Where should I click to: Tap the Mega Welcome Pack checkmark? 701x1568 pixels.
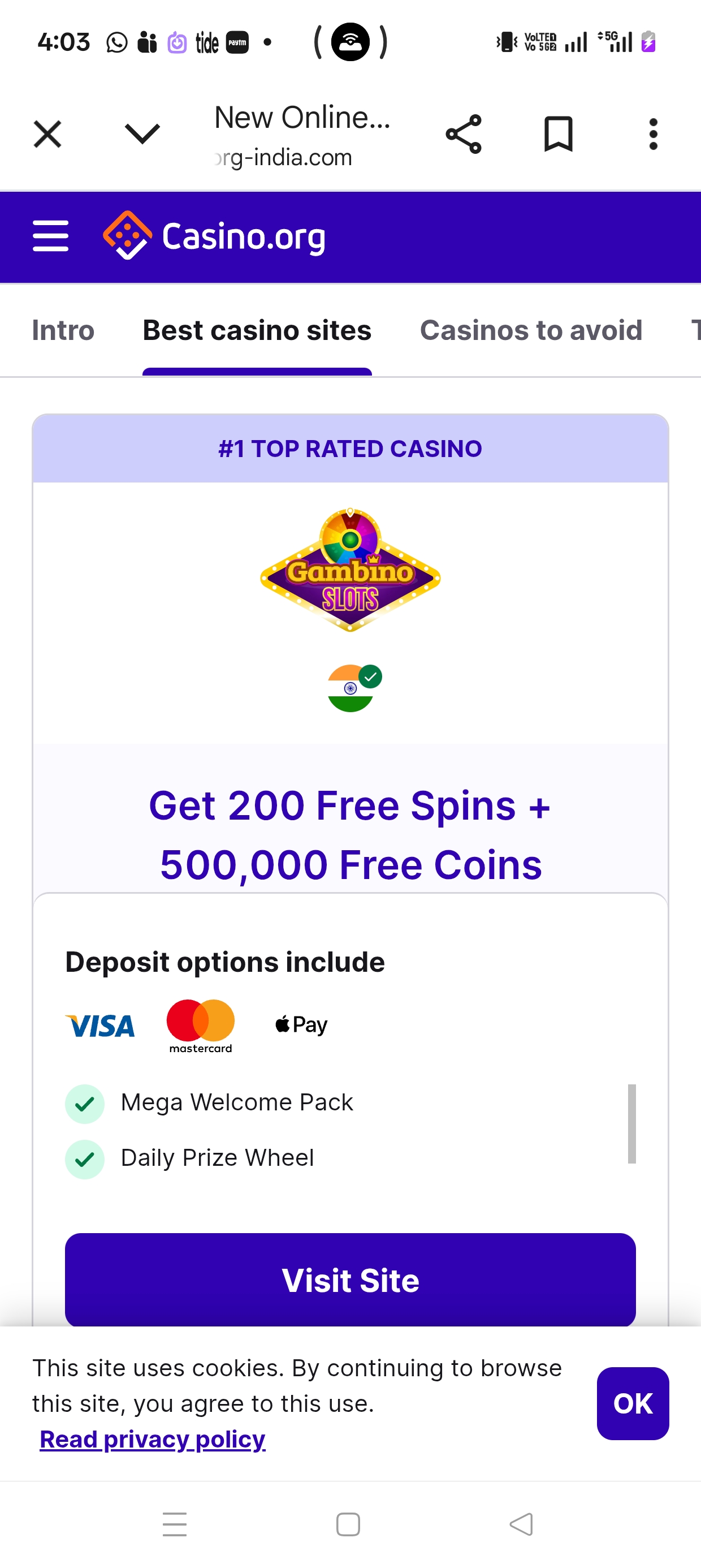85,1104
